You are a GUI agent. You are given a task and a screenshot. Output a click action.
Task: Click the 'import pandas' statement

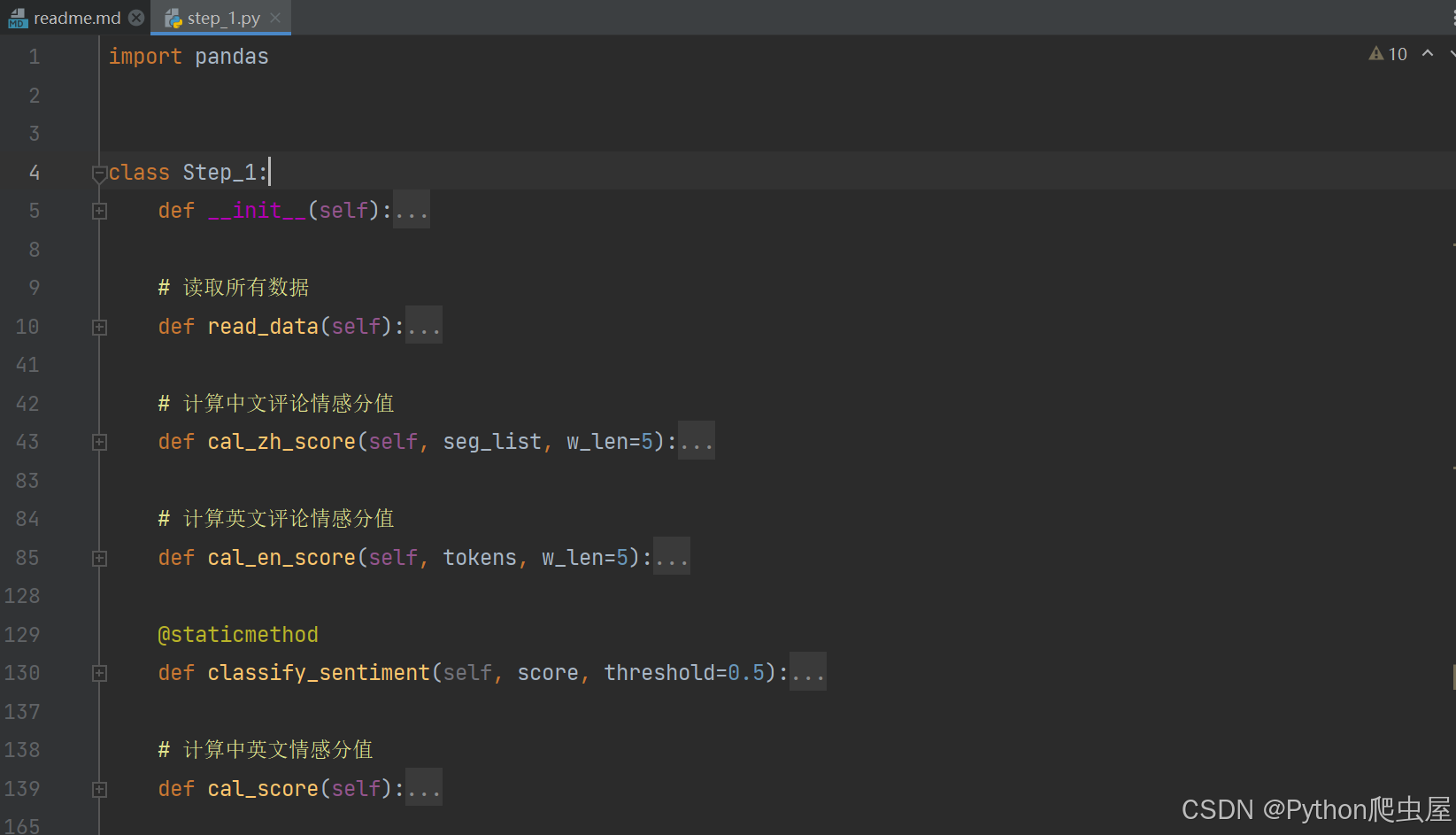coord(189,57)
